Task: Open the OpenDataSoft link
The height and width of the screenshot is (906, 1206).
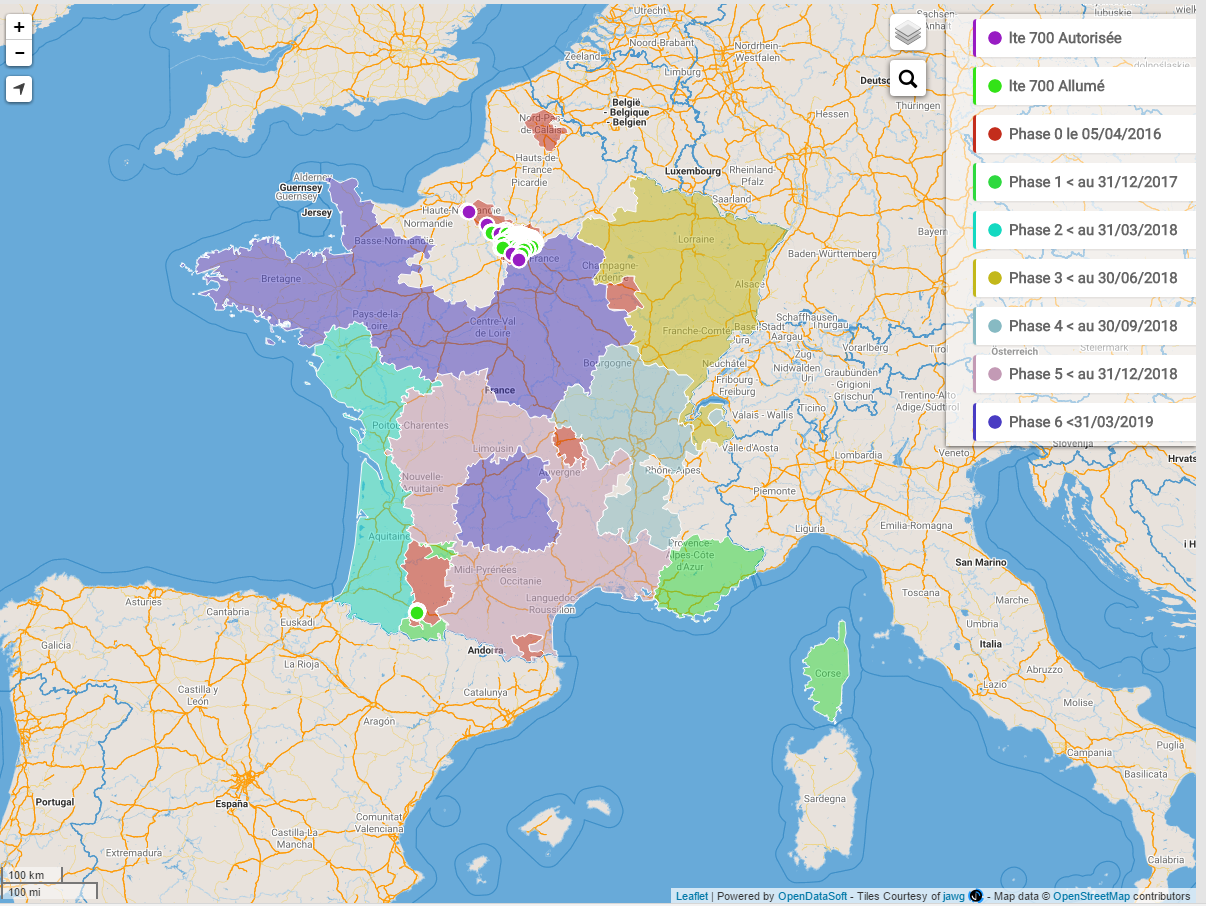Action: tap(812, 896)
